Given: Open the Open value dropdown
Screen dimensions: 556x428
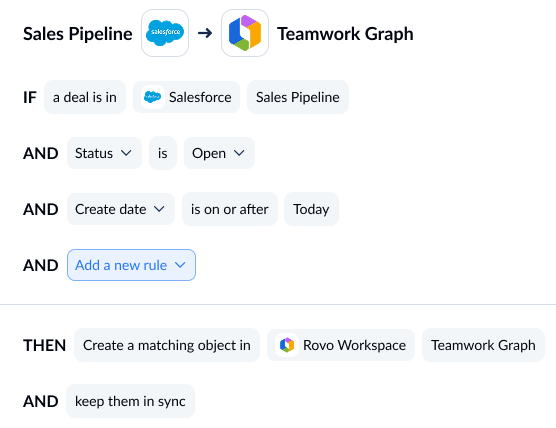Looking at the screenshot, I should coord(219,153).
